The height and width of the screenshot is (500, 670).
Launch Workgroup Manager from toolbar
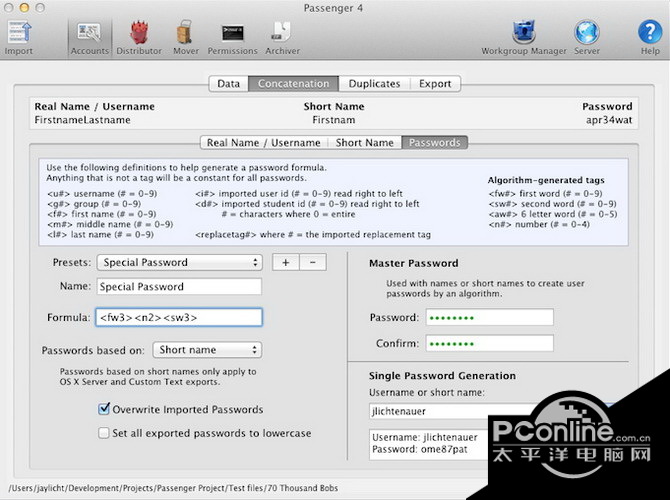click(x=523, y=38)
